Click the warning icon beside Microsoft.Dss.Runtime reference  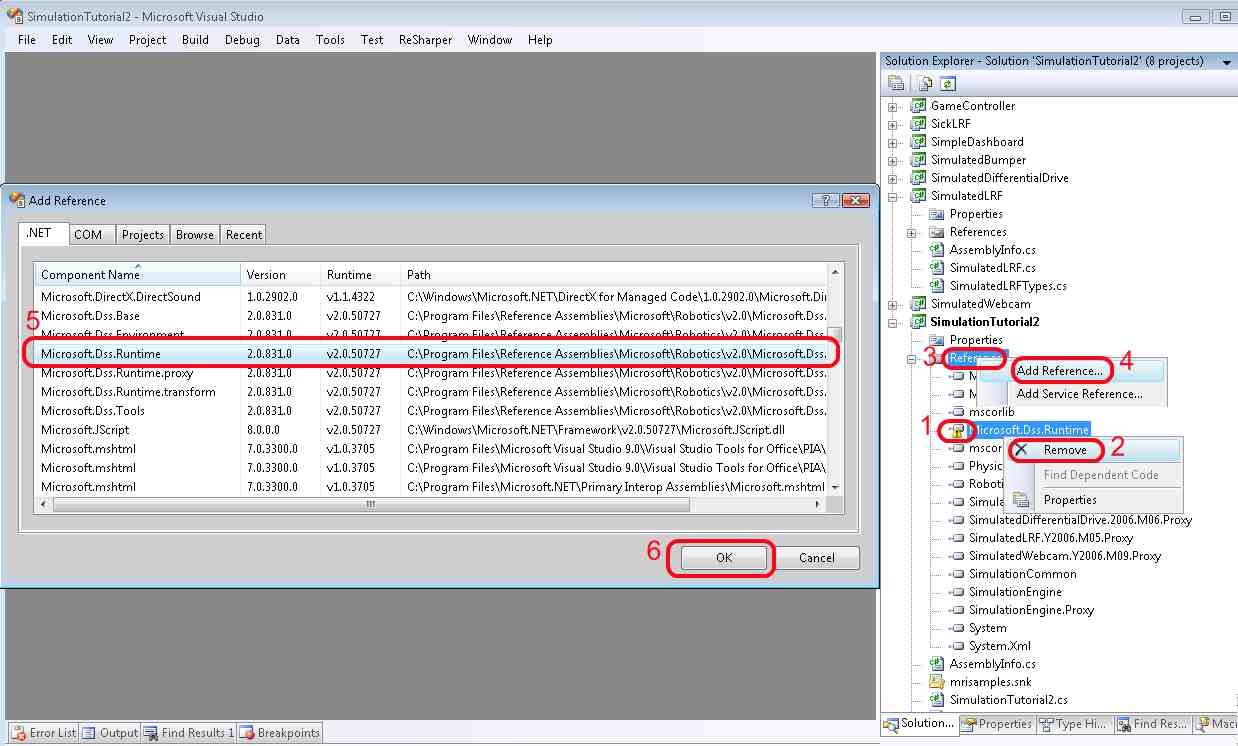point(958,431)
